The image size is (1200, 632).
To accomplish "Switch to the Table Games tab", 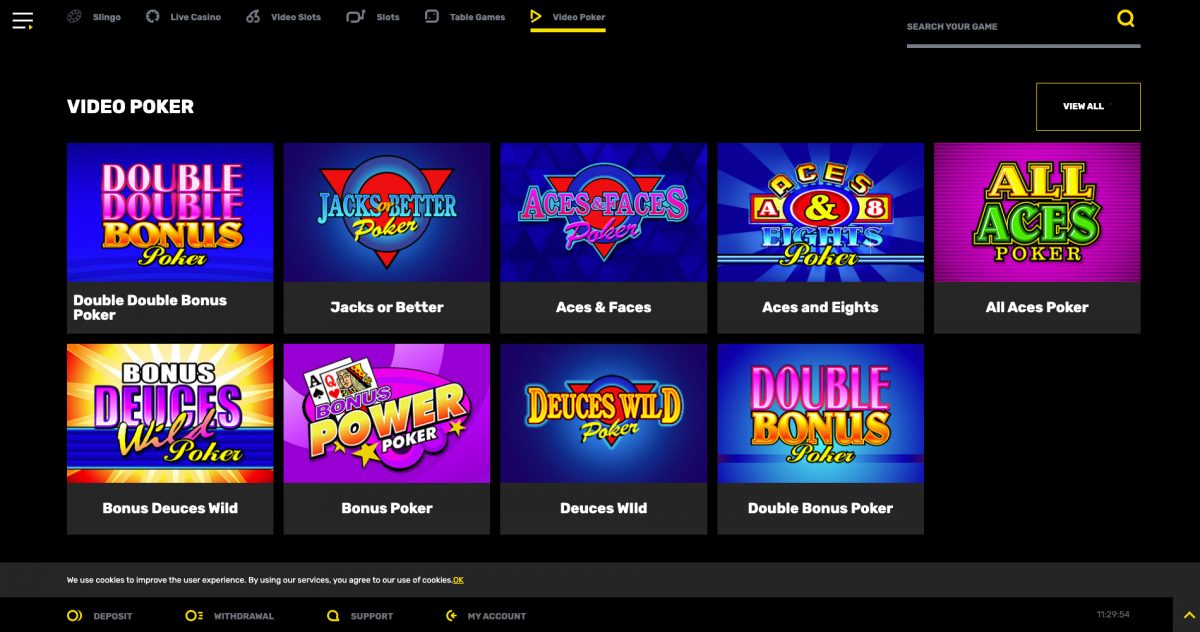I will tap(477, 17).
